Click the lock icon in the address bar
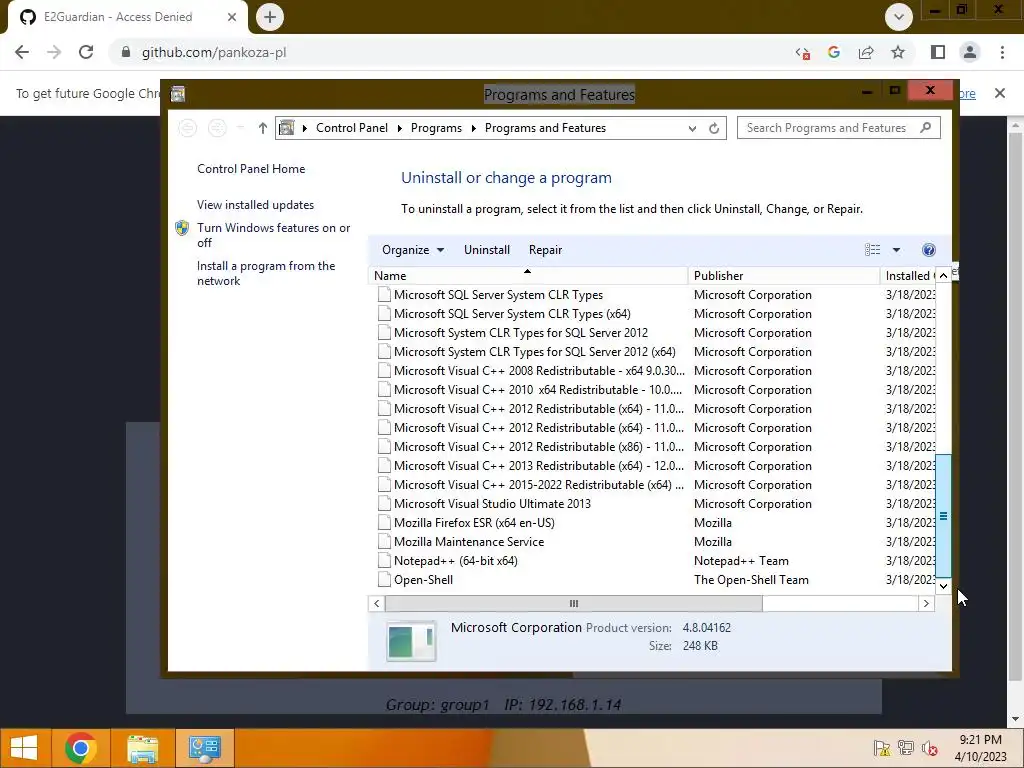This screenshot has width=1024, height=768. pyautogui.click(x=126, y=52)
